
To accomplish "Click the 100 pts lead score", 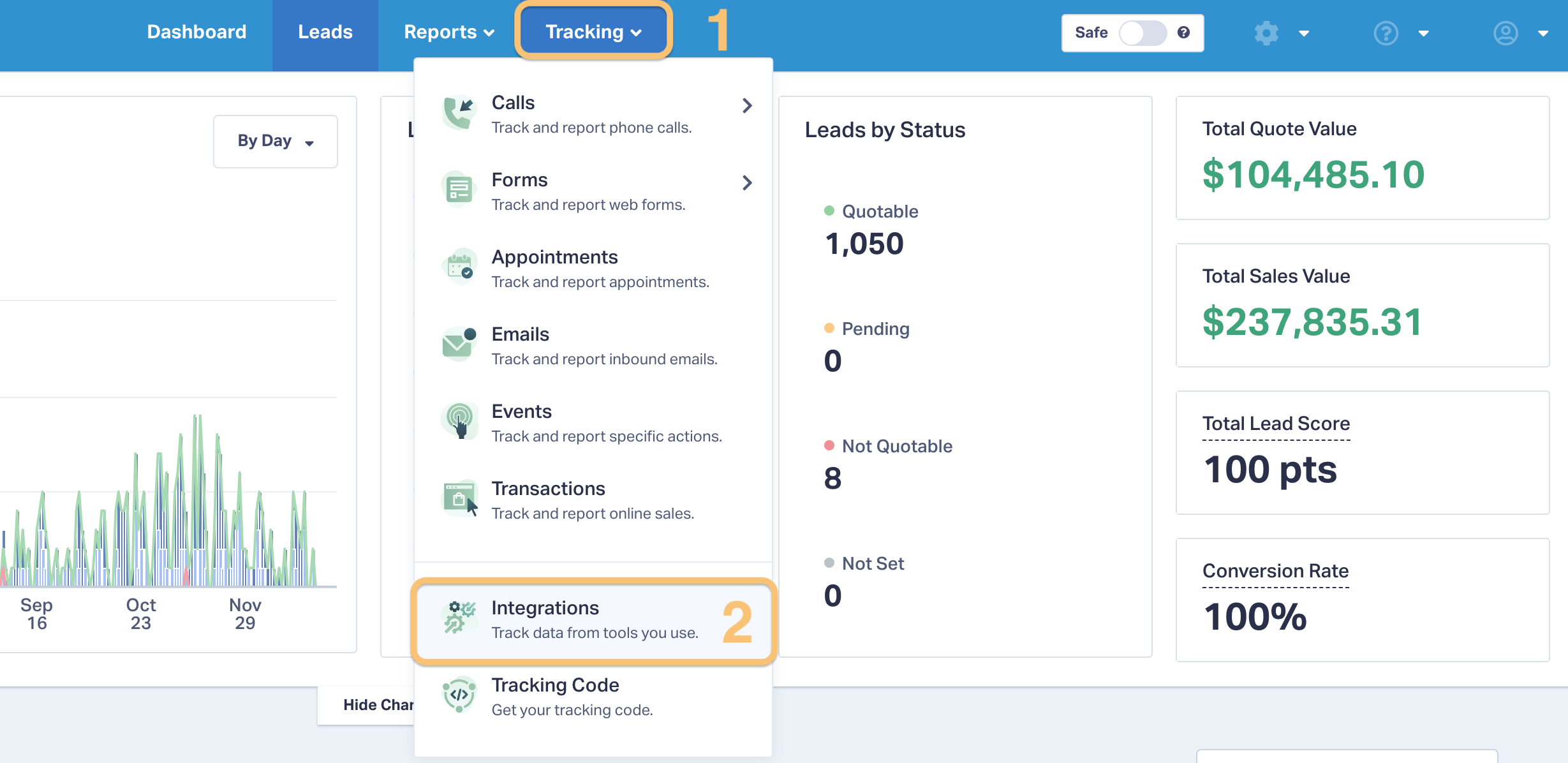I will click(x=1269, y=470).
